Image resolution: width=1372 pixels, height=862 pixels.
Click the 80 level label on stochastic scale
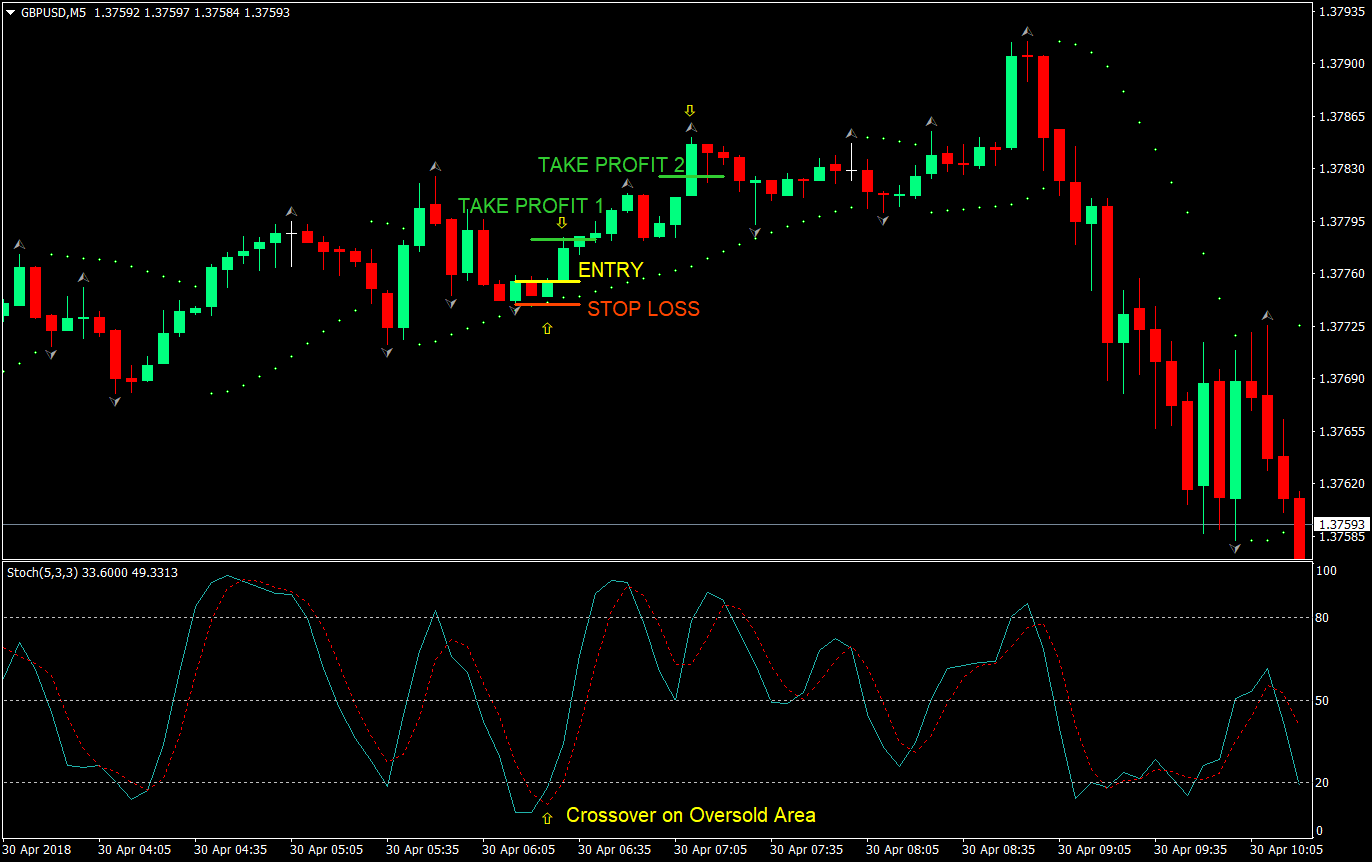1321,618
